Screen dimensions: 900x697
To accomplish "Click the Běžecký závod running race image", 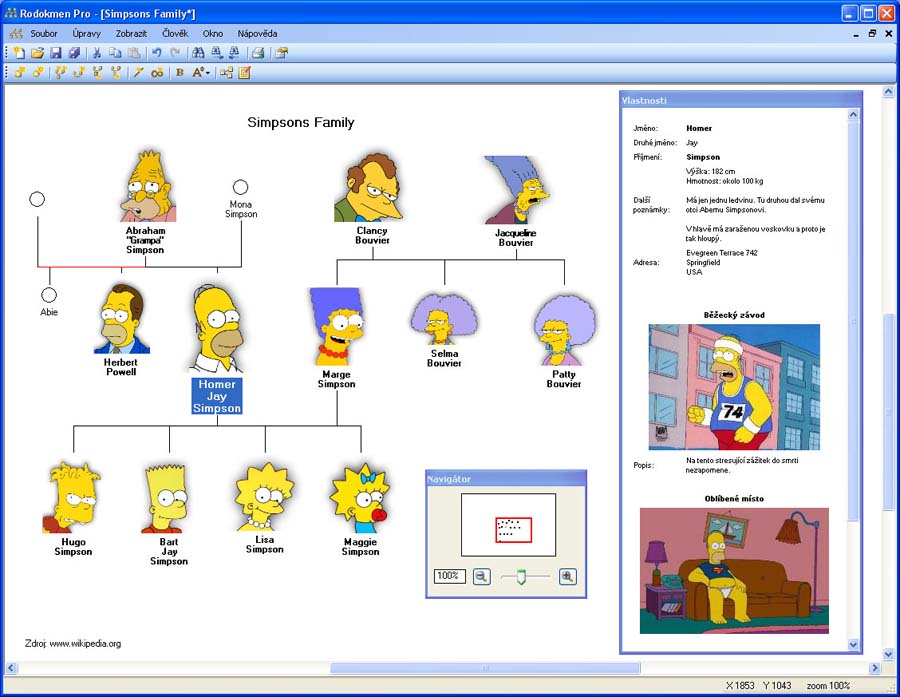I will click(x=734, y=387).
